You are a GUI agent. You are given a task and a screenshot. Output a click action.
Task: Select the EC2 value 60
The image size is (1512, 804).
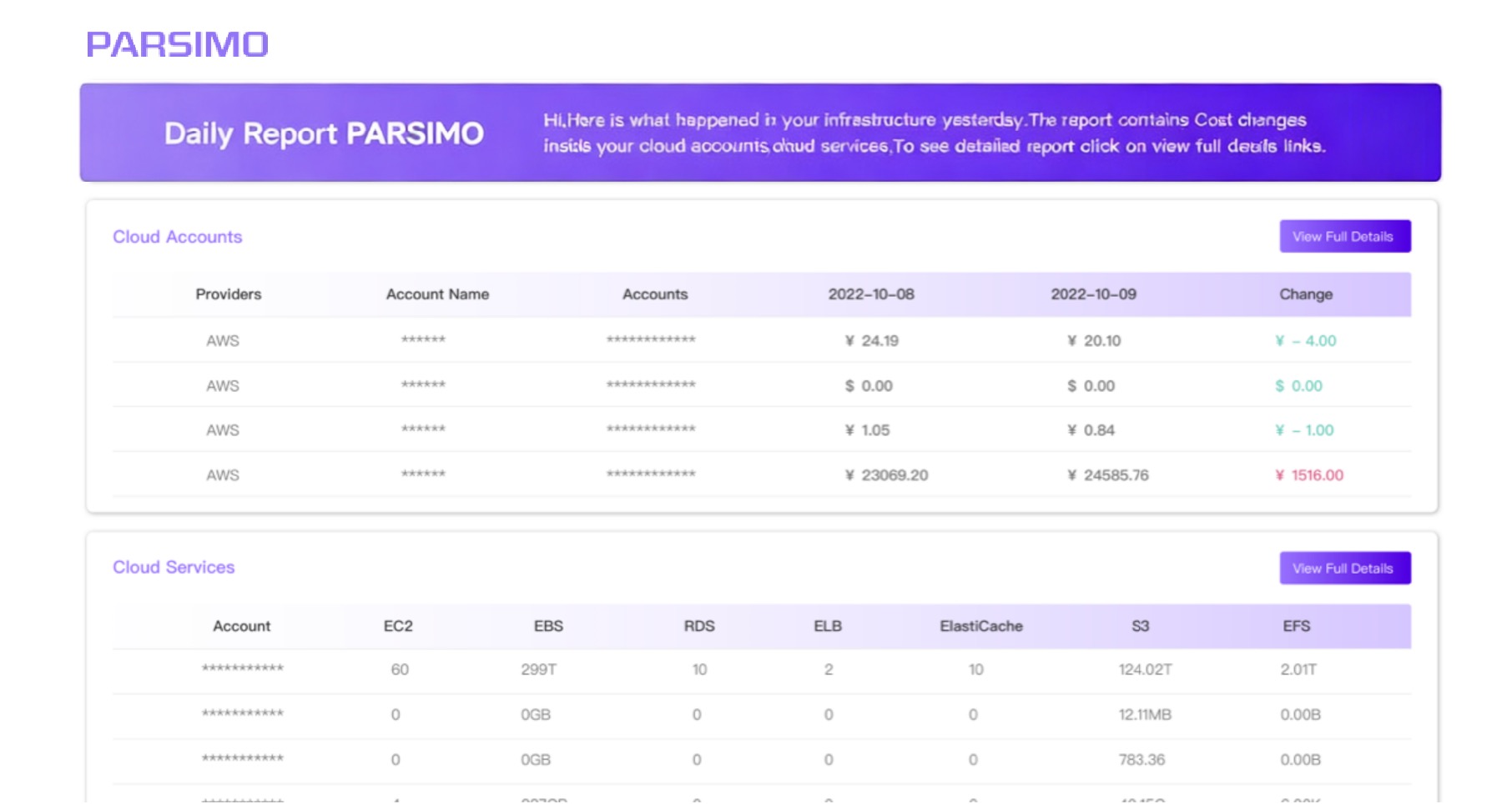[x=400, y=670]
